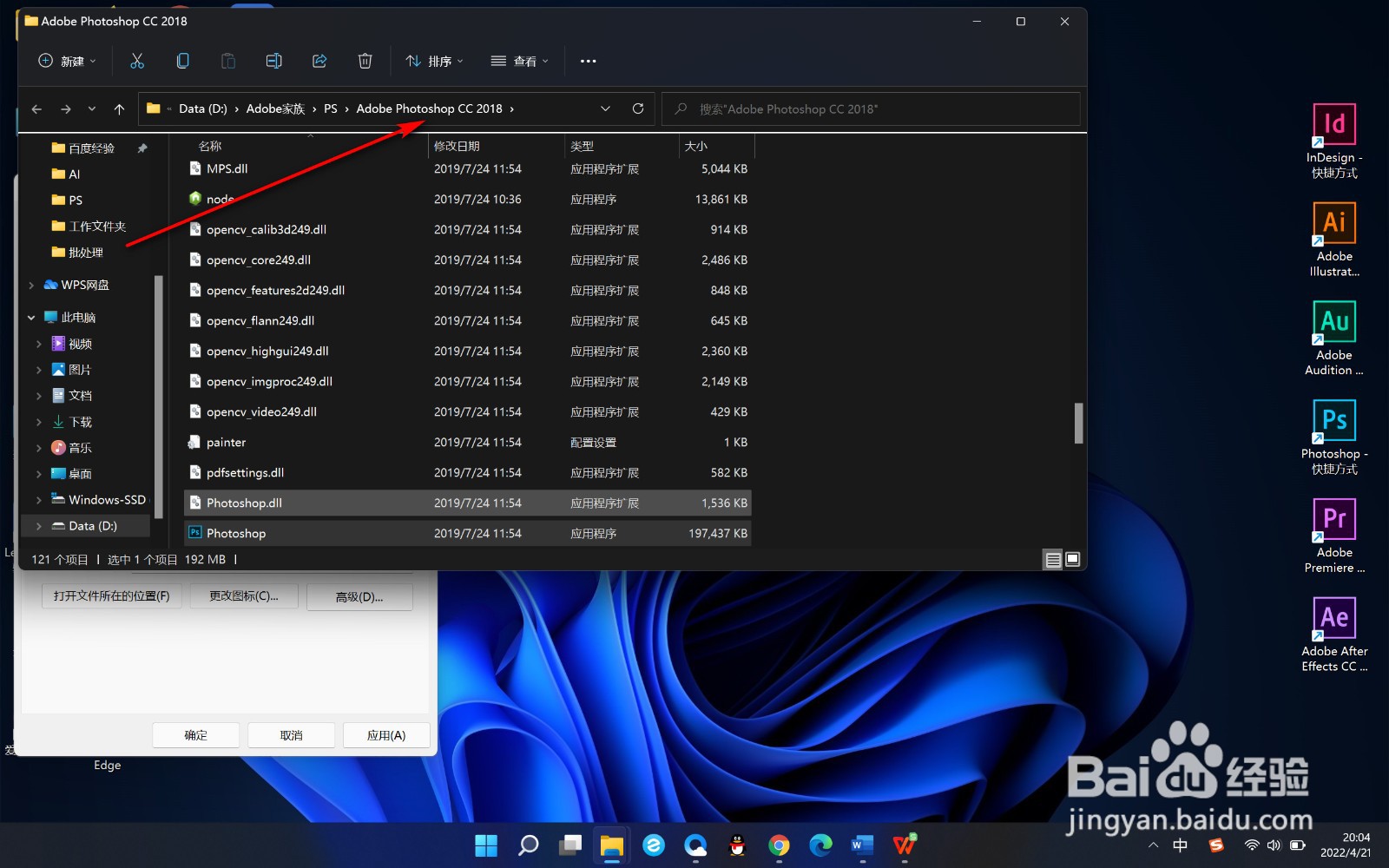This screenshot has width=1389, height=868.
Task: Expand 视频 folder tree node
Action: (x=38, y=344)
